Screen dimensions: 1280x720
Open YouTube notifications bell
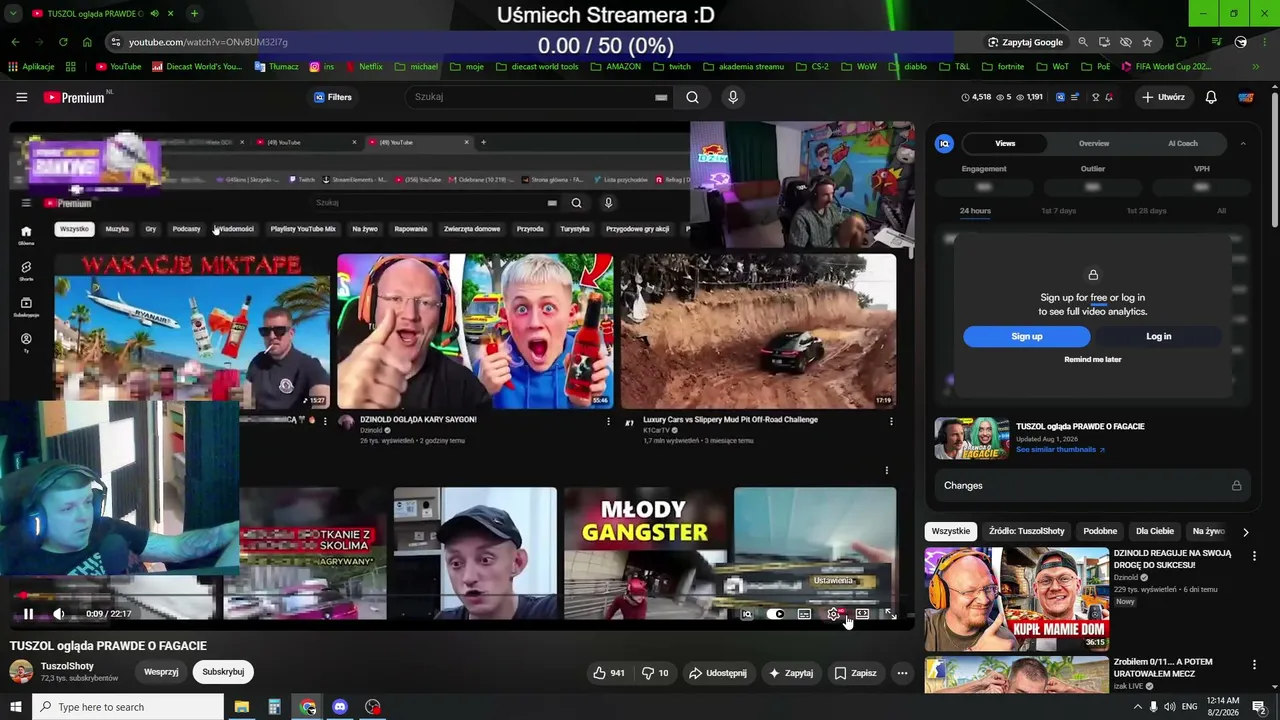[x=1211, y=97]
